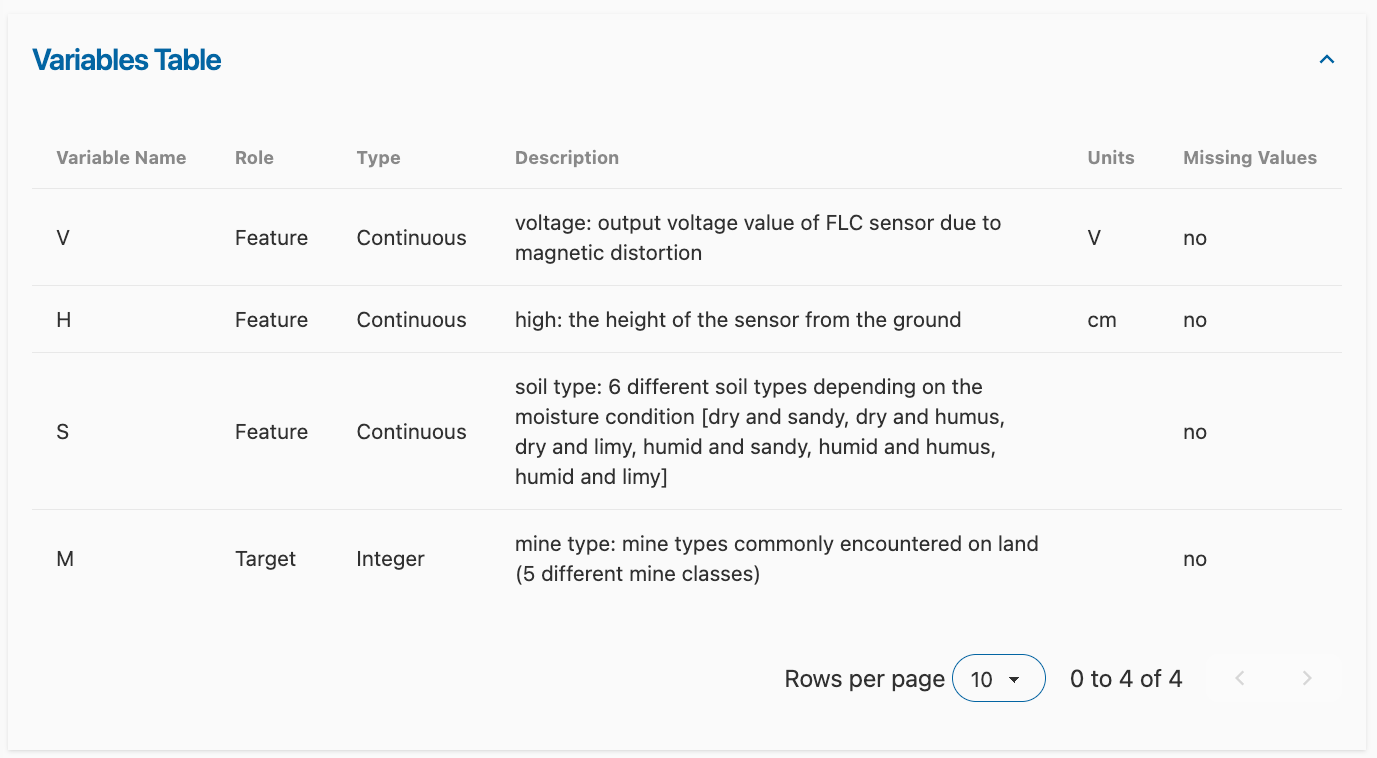The image size is (1377, 758).
Task: Click variable M row name cell
Action: pos(65,559)
